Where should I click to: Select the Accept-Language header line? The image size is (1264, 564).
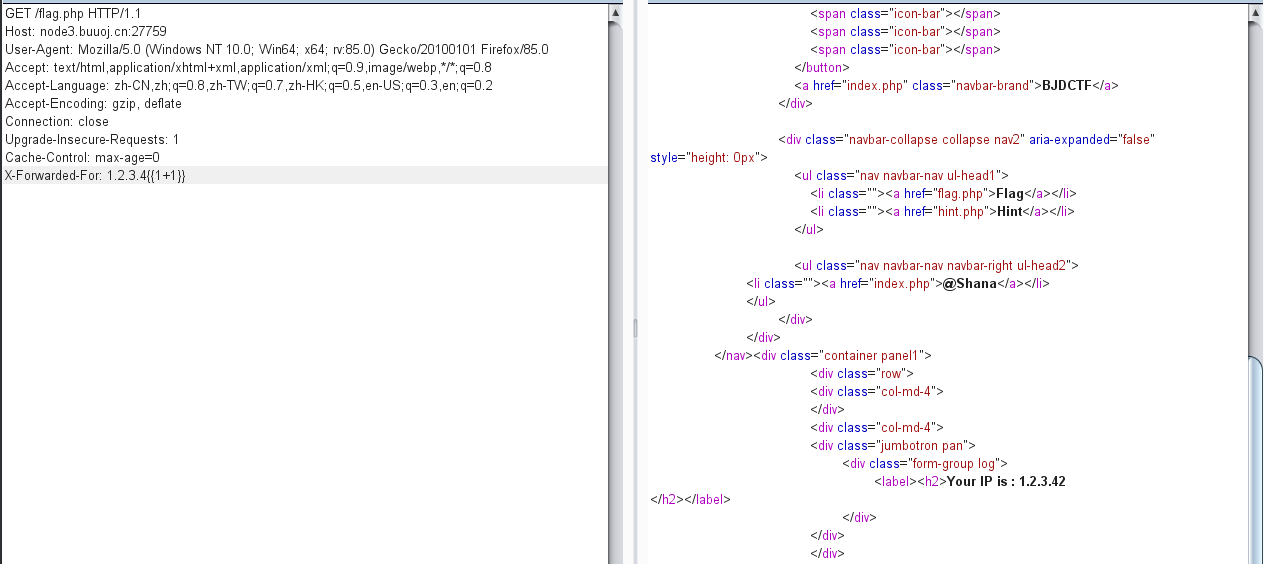click(x=249, y=85)
